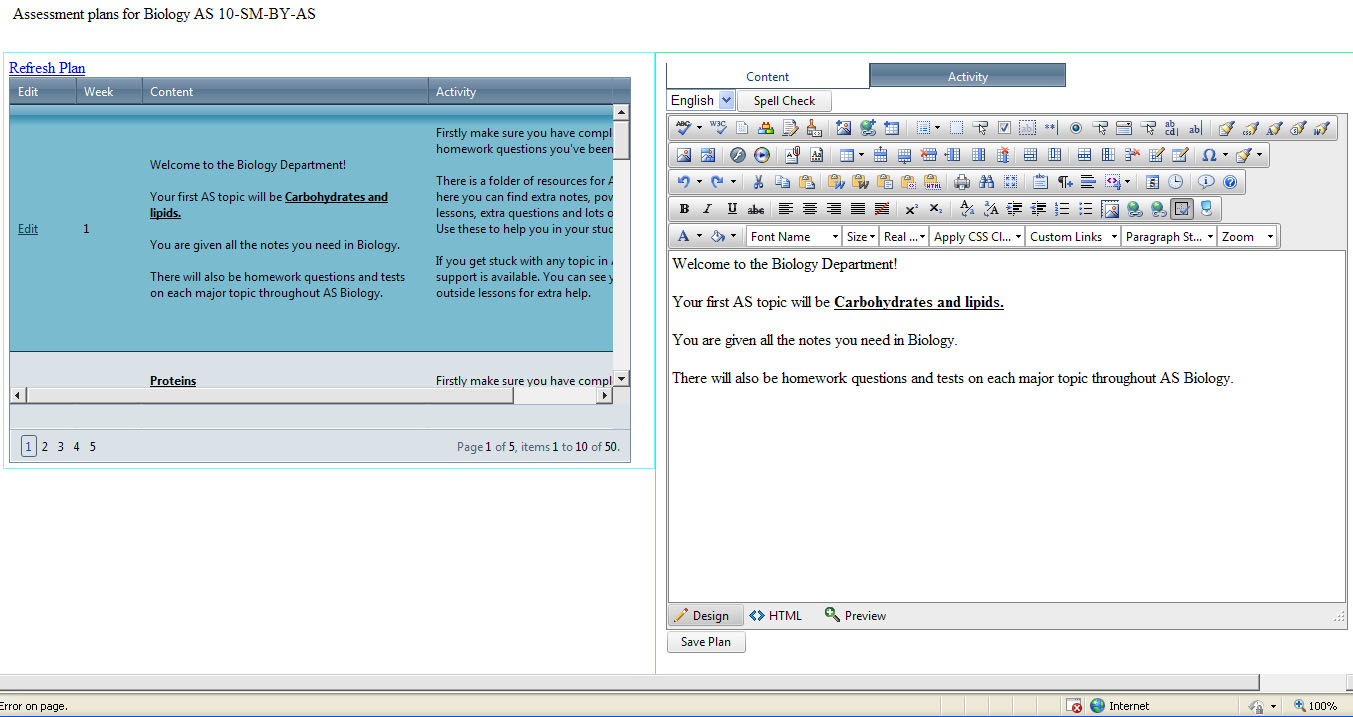Screen dimensions: 1353x717
Task: Click the Word formatting stripper broom
Action: pyautogui.click(x=1322, y=128)
